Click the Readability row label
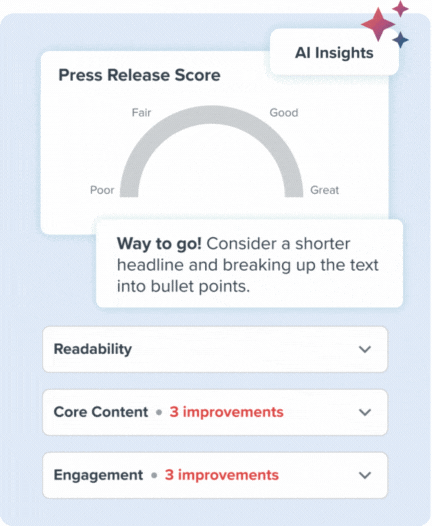 click(93, 349)
